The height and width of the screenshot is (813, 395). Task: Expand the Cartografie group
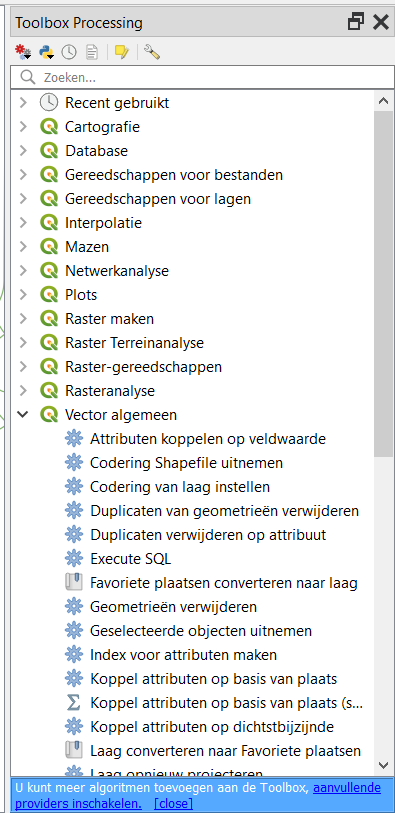pos(22,127)
